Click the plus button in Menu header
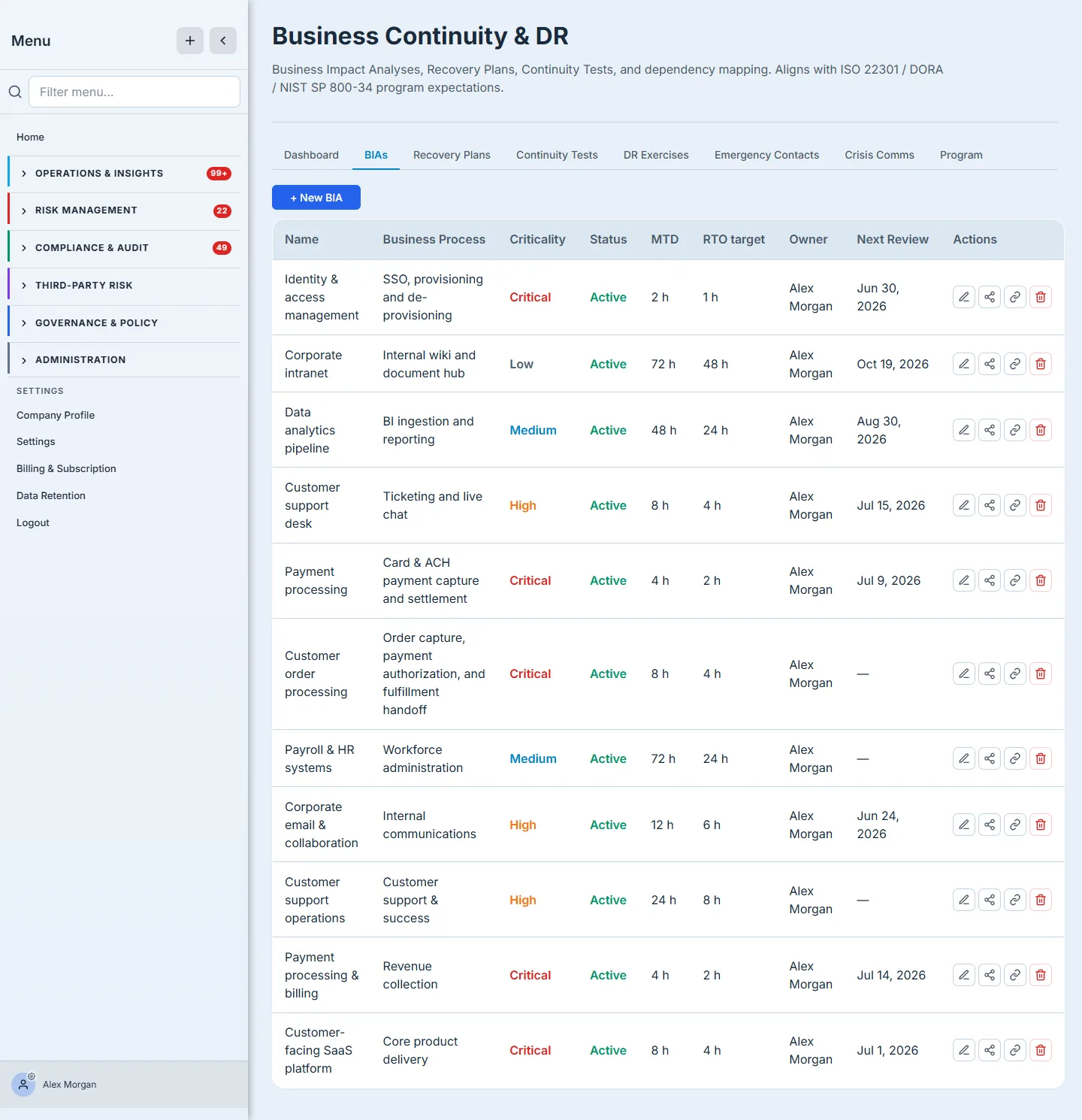1082x1120 pixels. tap(190, 41)
